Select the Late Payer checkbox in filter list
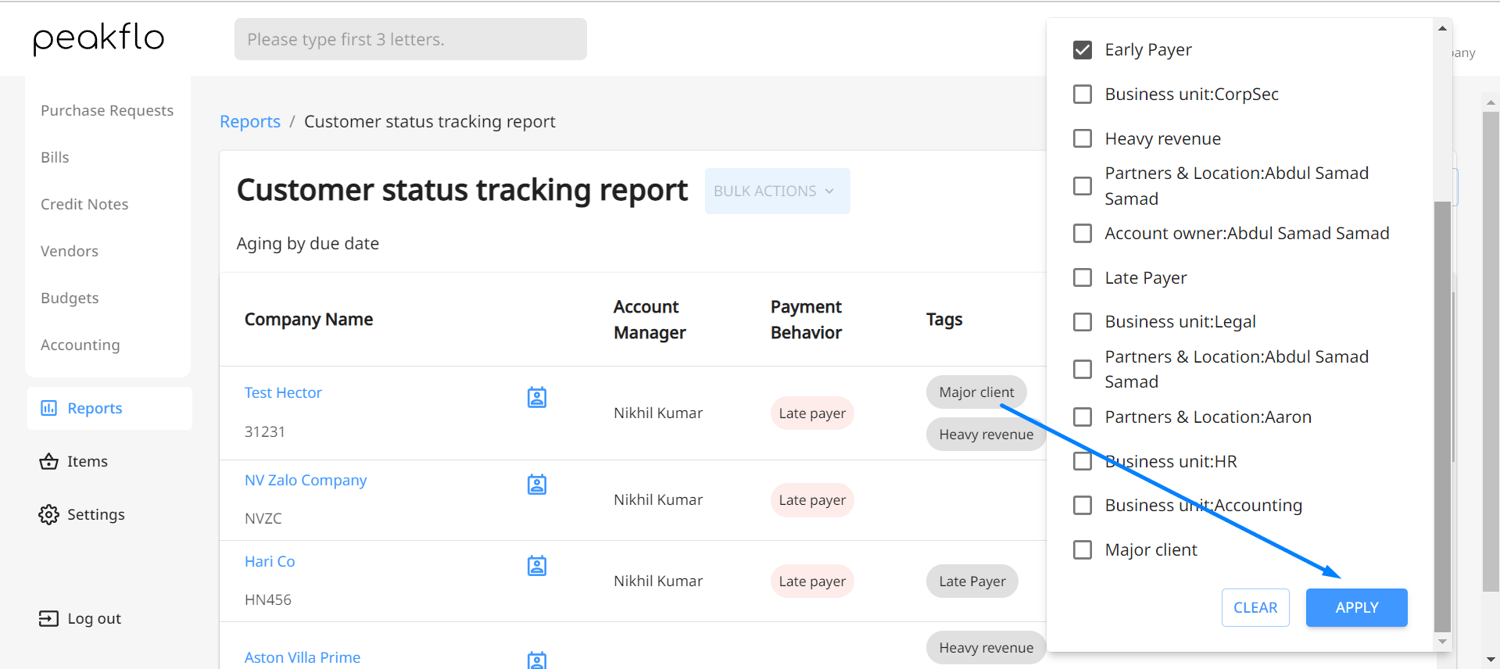 point(1082,277)
